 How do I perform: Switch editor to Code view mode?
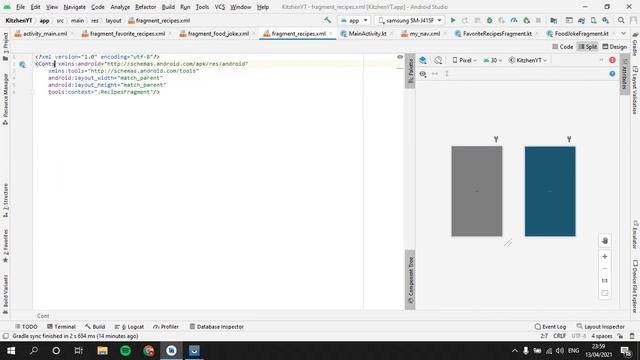(x=562, y=47)
